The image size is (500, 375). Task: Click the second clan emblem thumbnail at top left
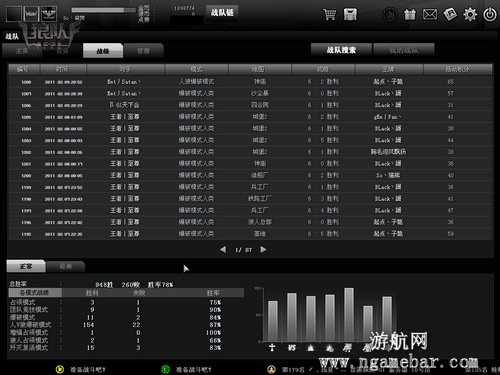(31, 14)
